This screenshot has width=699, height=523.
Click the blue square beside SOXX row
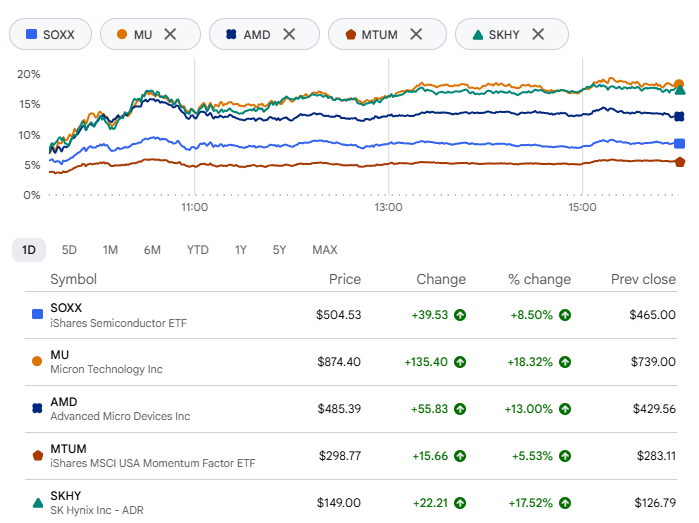point(37,314)
